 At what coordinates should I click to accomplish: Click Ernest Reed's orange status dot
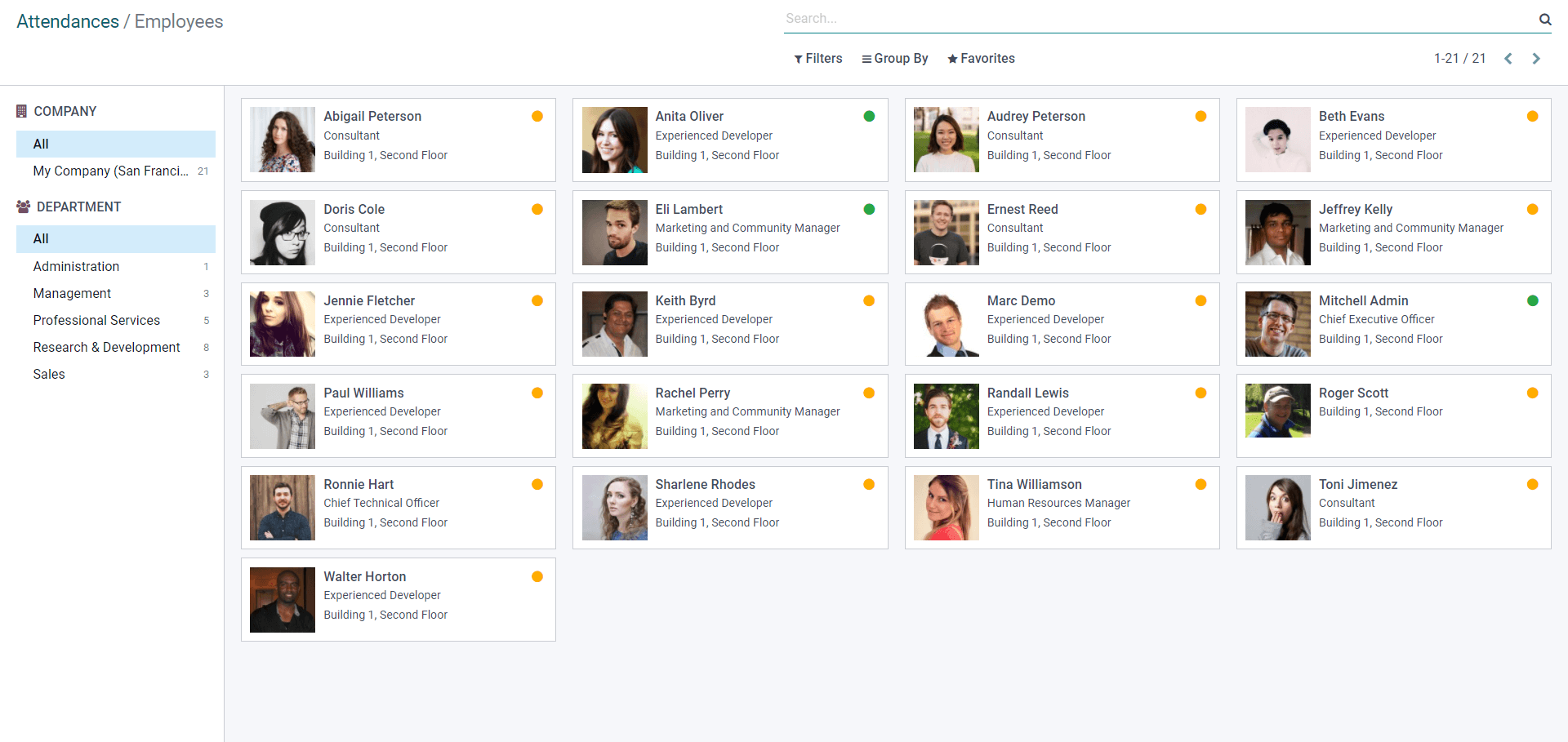click(x=1200, y=209)
